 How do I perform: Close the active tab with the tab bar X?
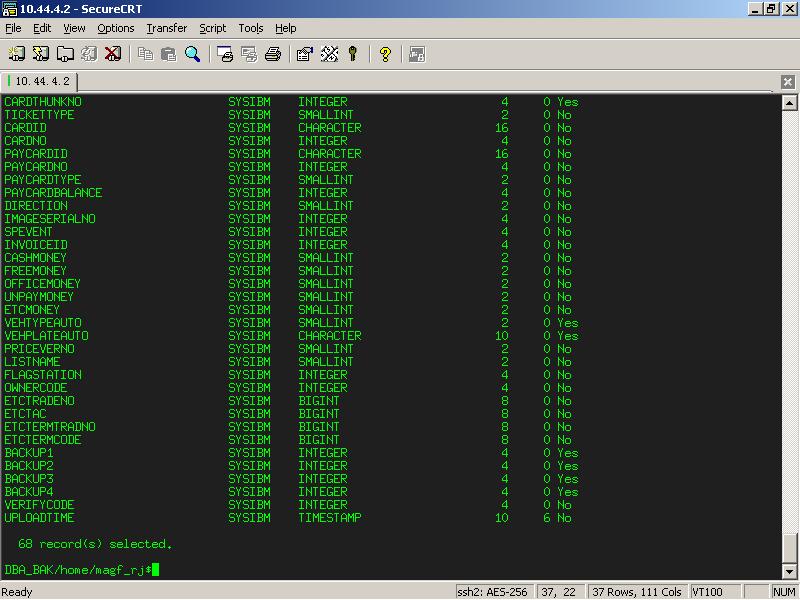tap(788, 82)
